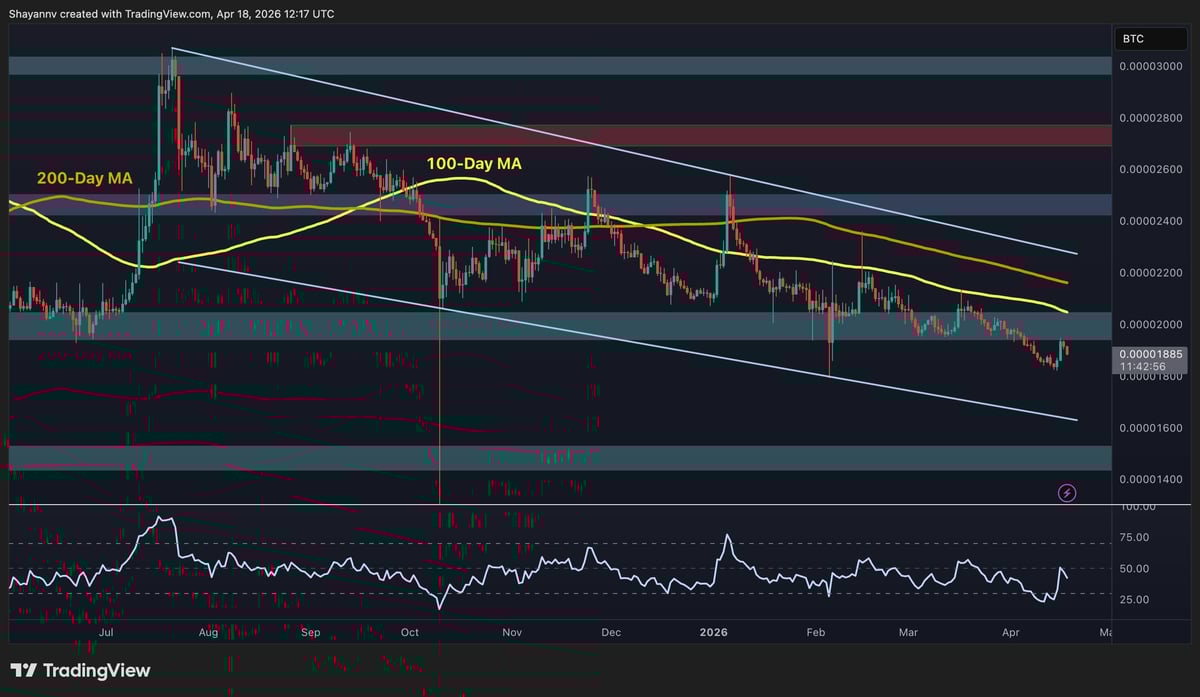This screenshot has height=697, width=1200.
Task: Click the Feb label on time axis
Action: coord(816,633)
